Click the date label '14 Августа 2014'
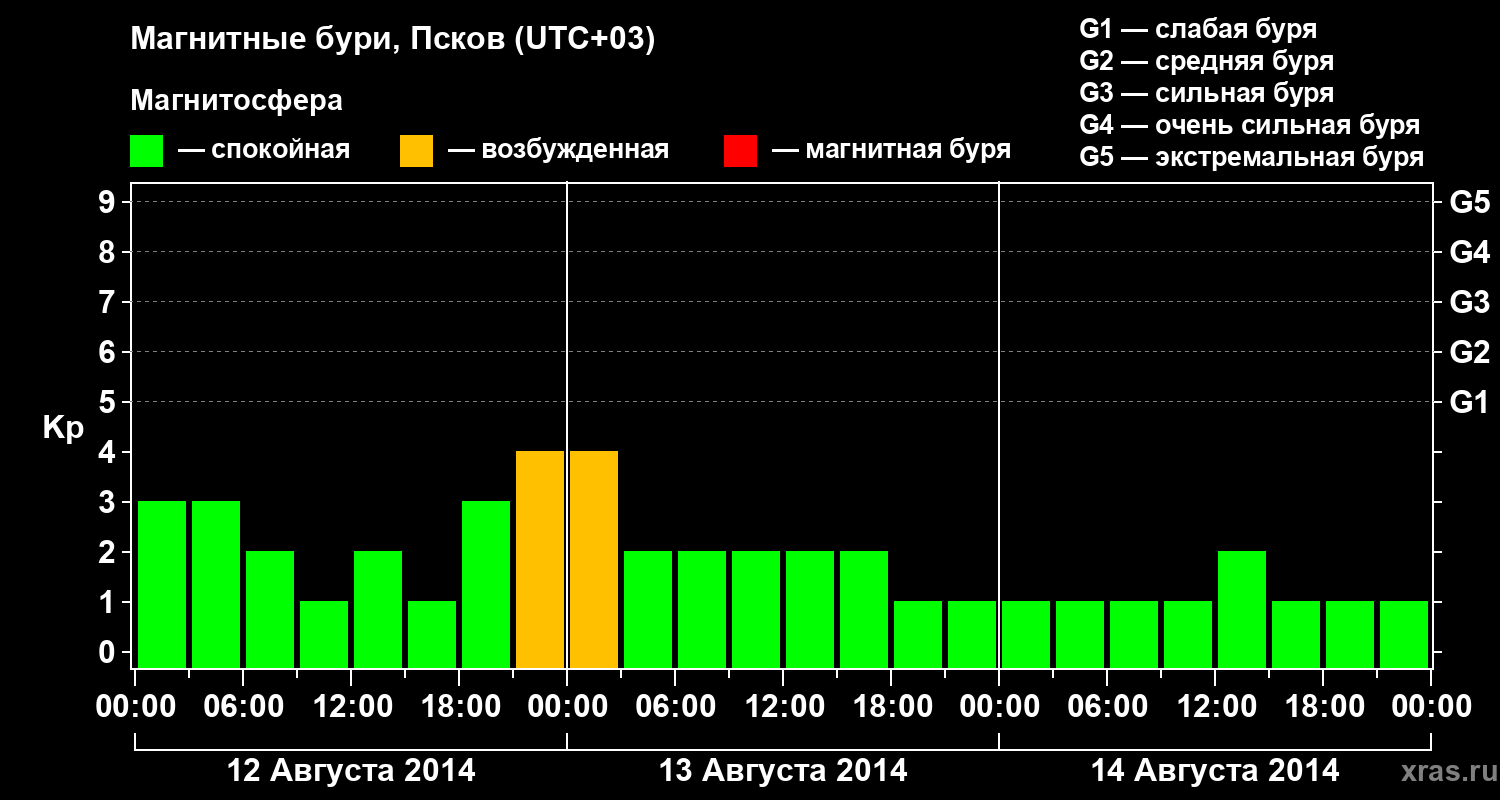The image size is (1500, 800). (1215, 771)
